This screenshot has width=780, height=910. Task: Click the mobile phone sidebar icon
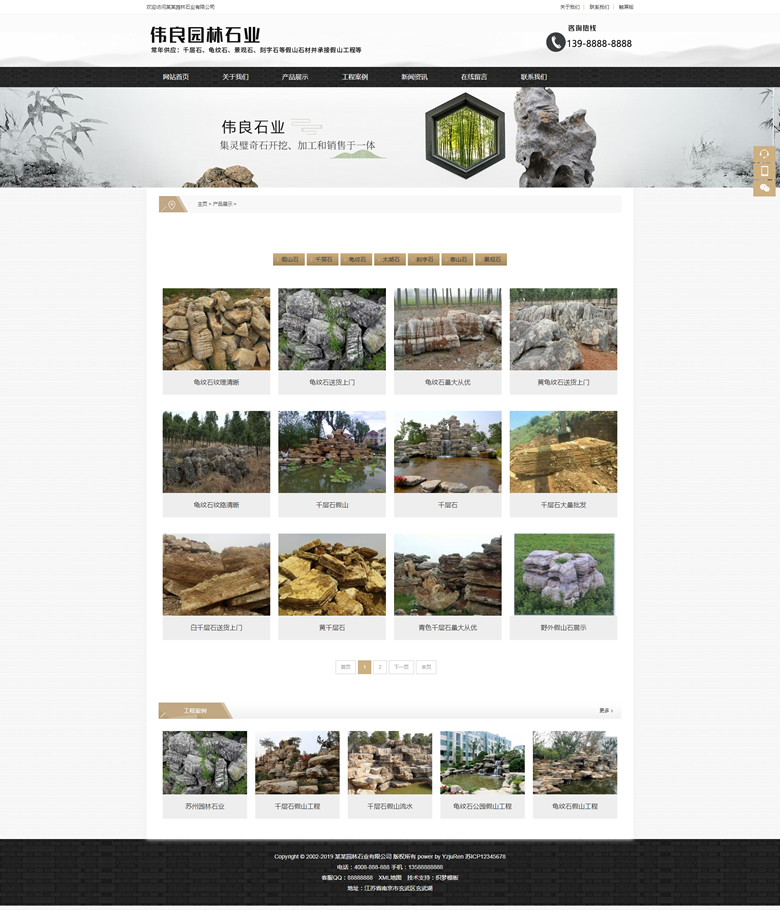765,171
